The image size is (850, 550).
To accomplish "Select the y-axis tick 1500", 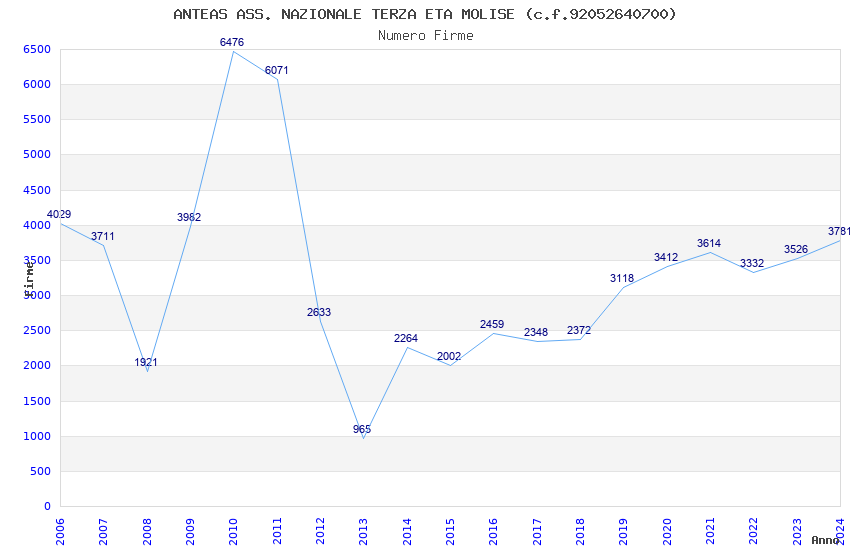I will coord(37,402).
